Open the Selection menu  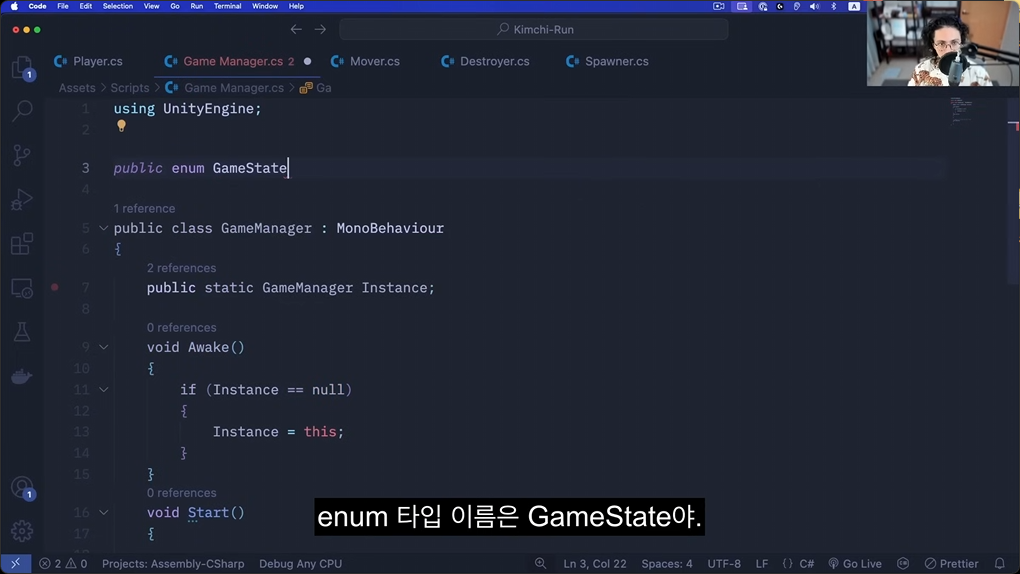[118, 6]
